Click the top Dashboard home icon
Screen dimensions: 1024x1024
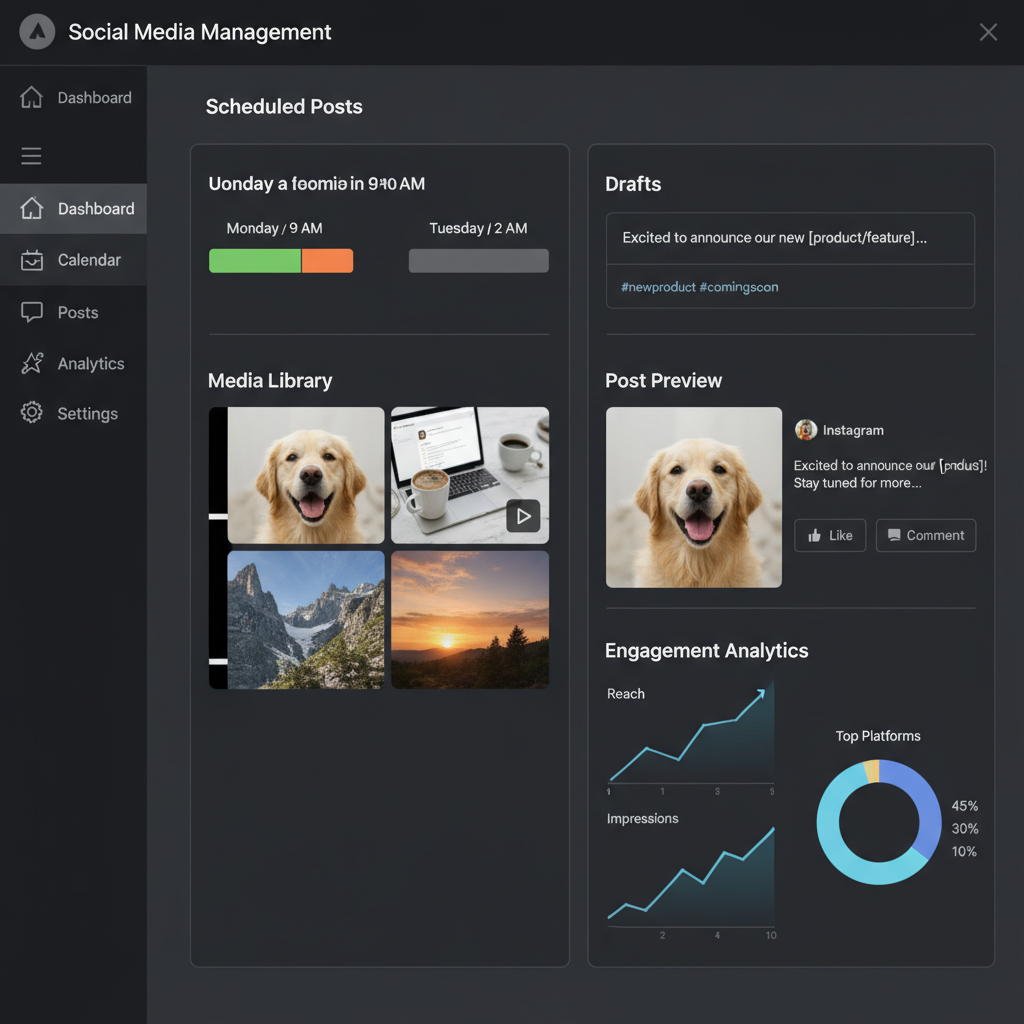tap(32, 97)
